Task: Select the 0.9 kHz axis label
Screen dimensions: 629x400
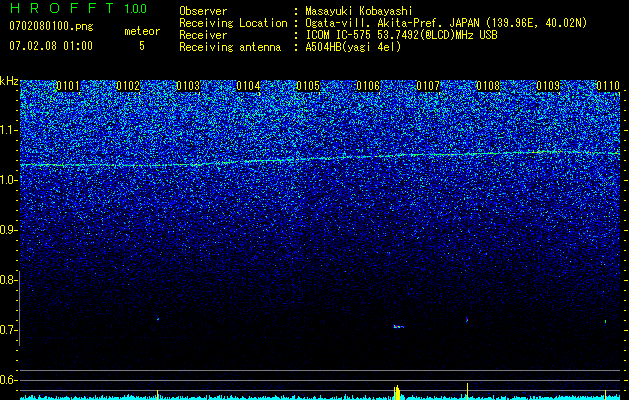Action: tap(8, 230)
